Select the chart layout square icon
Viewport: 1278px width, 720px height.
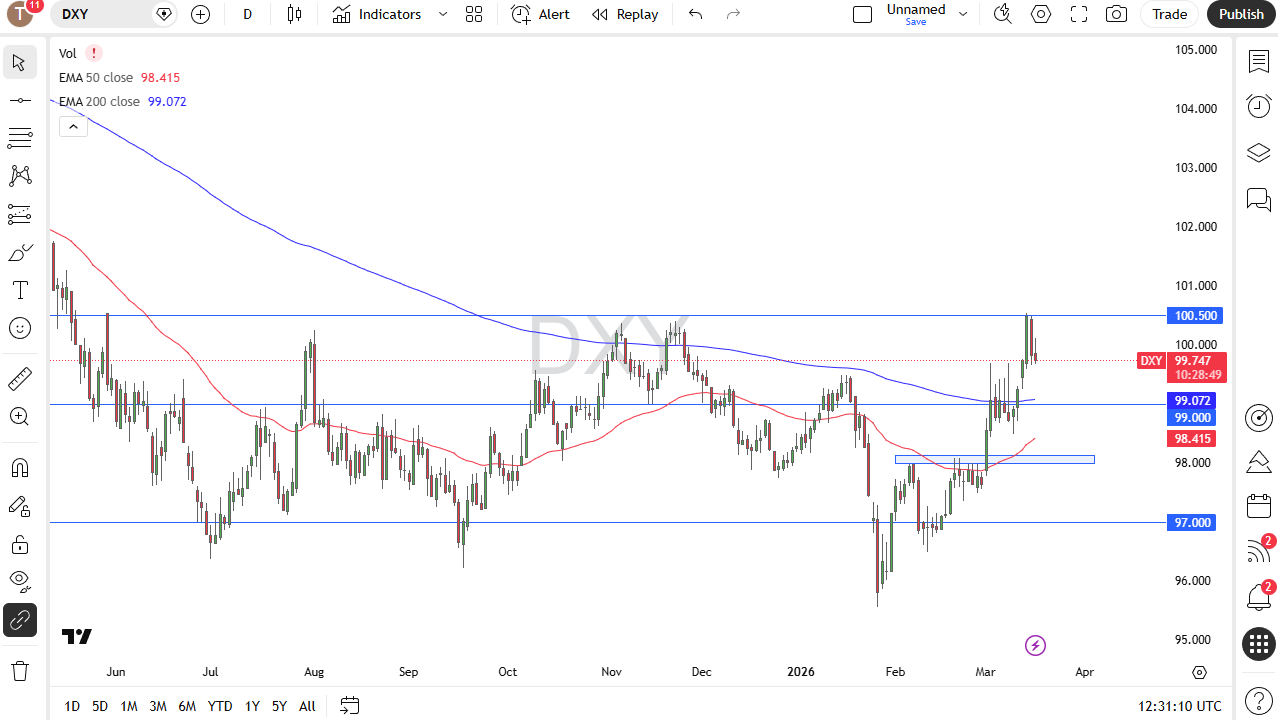862,14
